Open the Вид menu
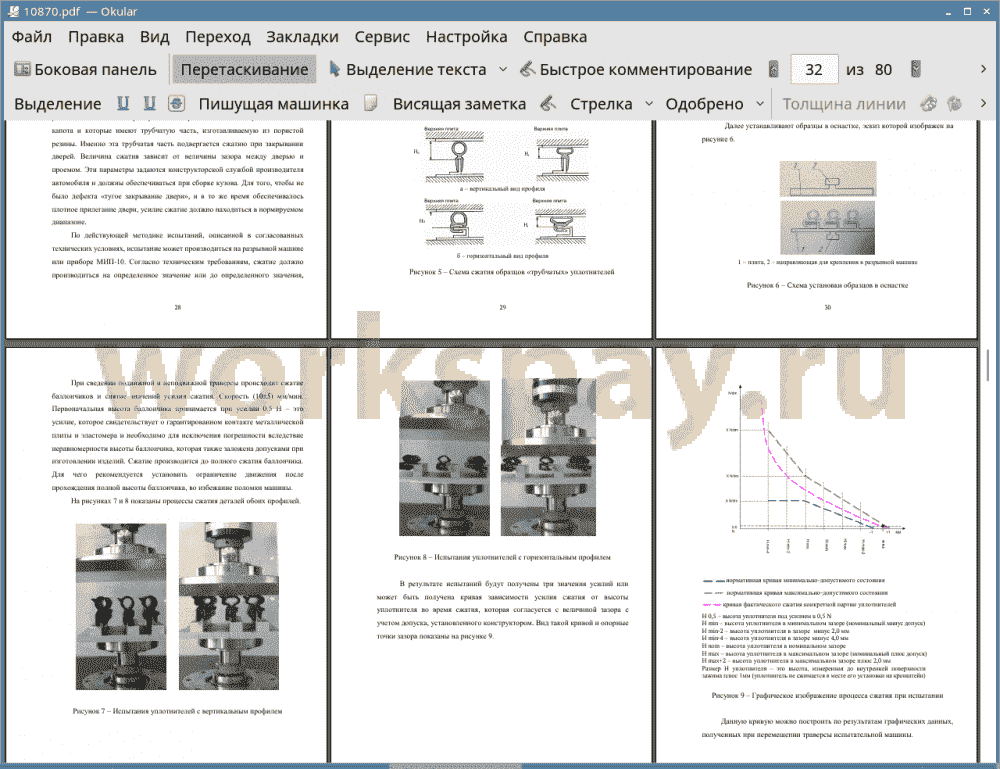The width and height of the screenshot is (1000, 769). click(x=154, y=37)
